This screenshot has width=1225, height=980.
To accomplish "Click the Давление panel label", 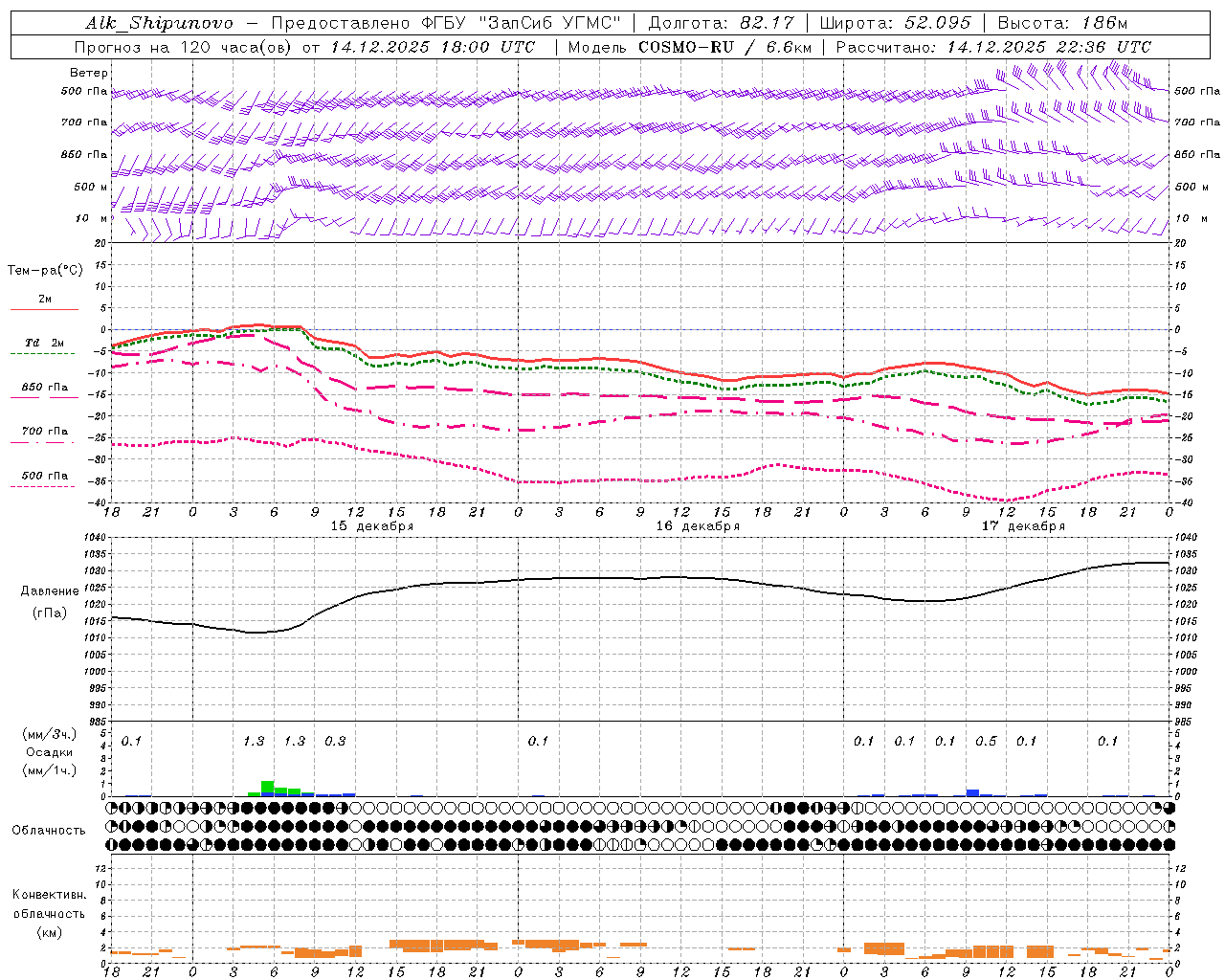I will click(50, 591).
